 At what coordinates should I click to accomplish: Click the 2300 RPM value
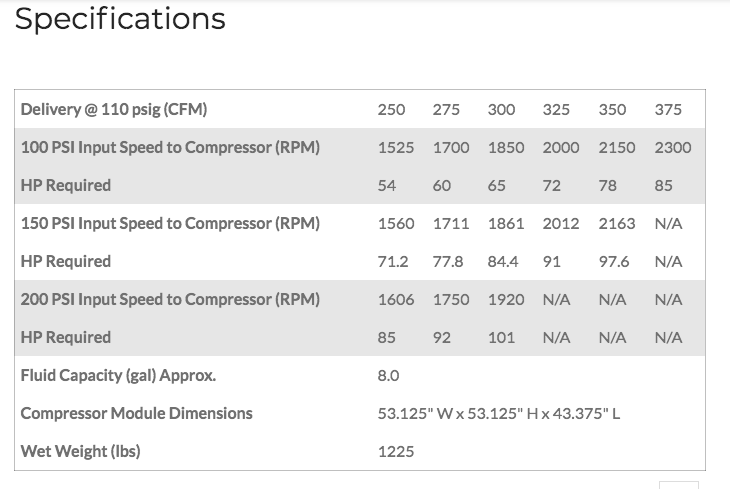point(672,148)
